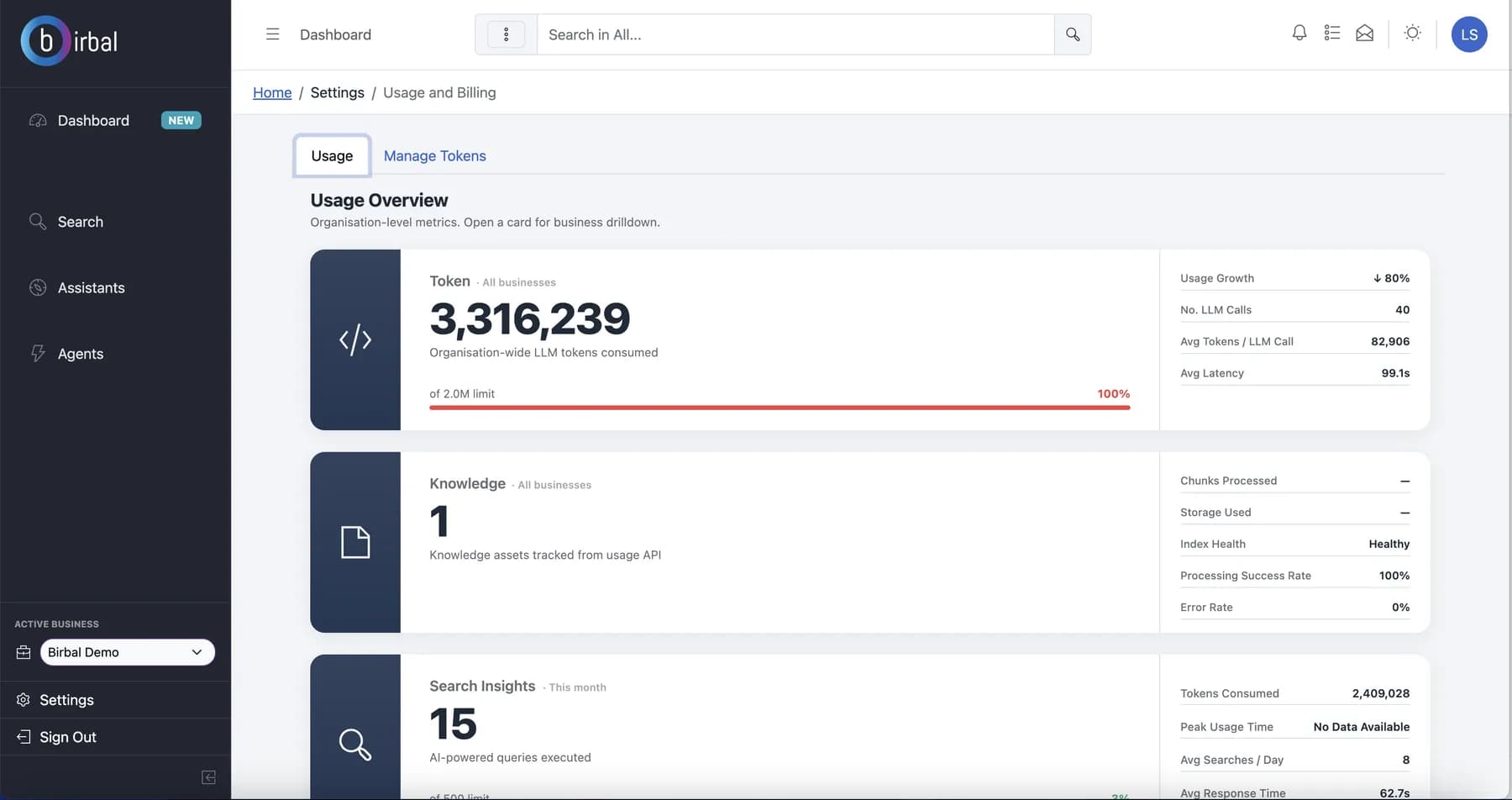The height and width of the screenshot is (800, 1512).
Task: Select the Usage tab
Action: pos(332,155)
